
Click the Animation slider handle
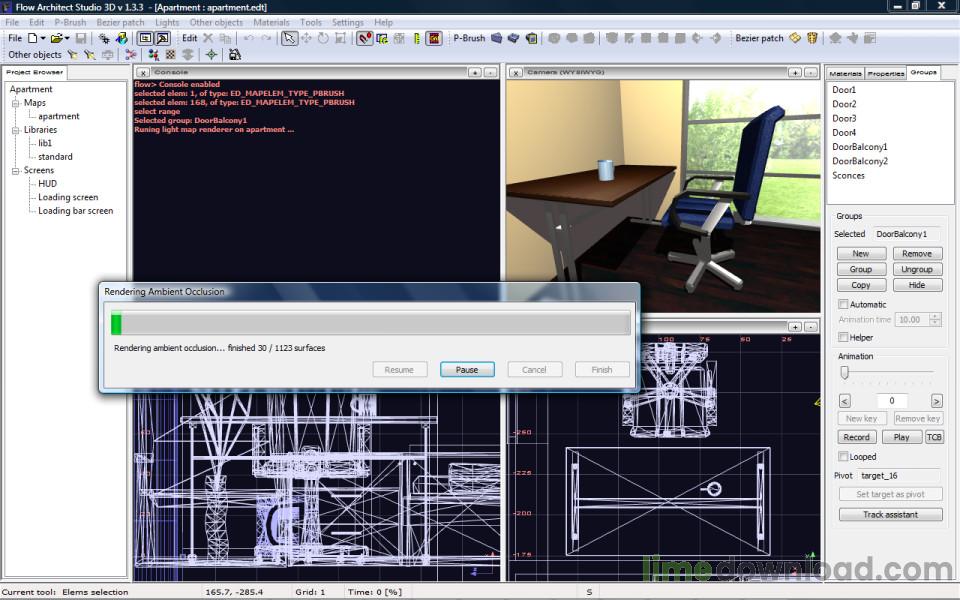point(845,372)
